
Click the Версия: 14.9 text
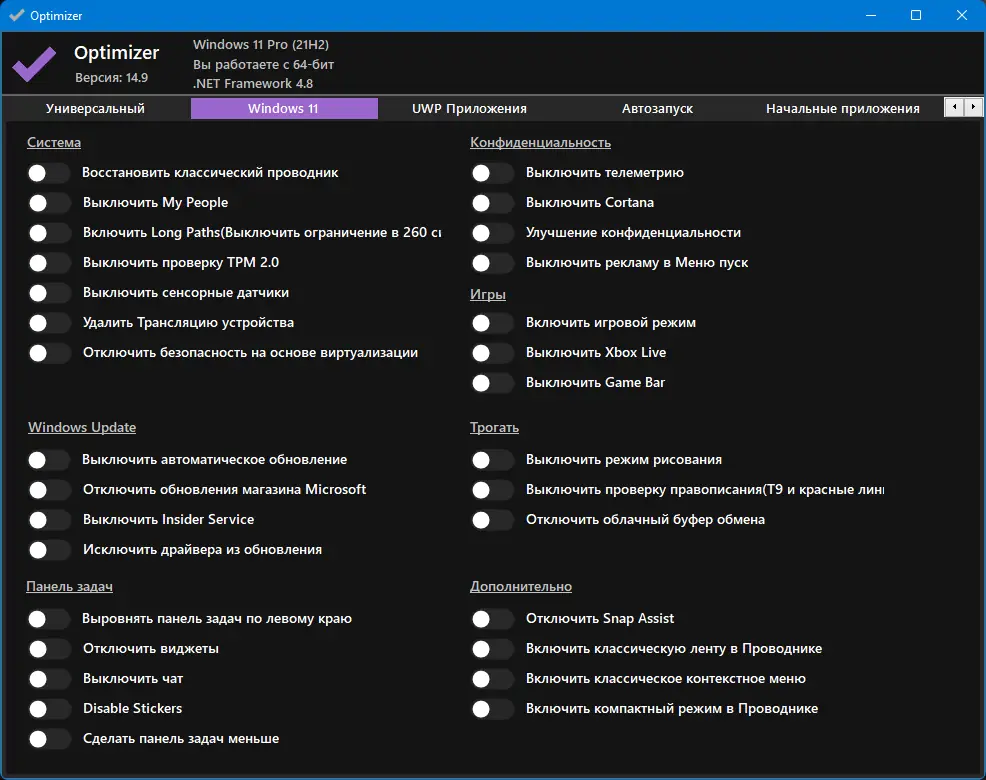pos(111,77)
